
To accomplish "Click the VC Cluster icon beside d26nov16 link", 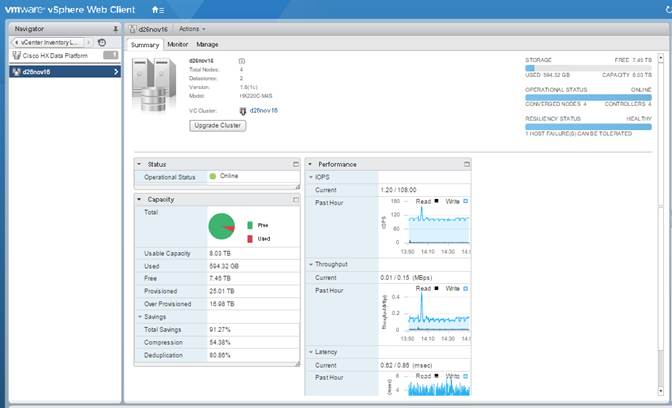I will pyautogui.click(x=243, y=111).
